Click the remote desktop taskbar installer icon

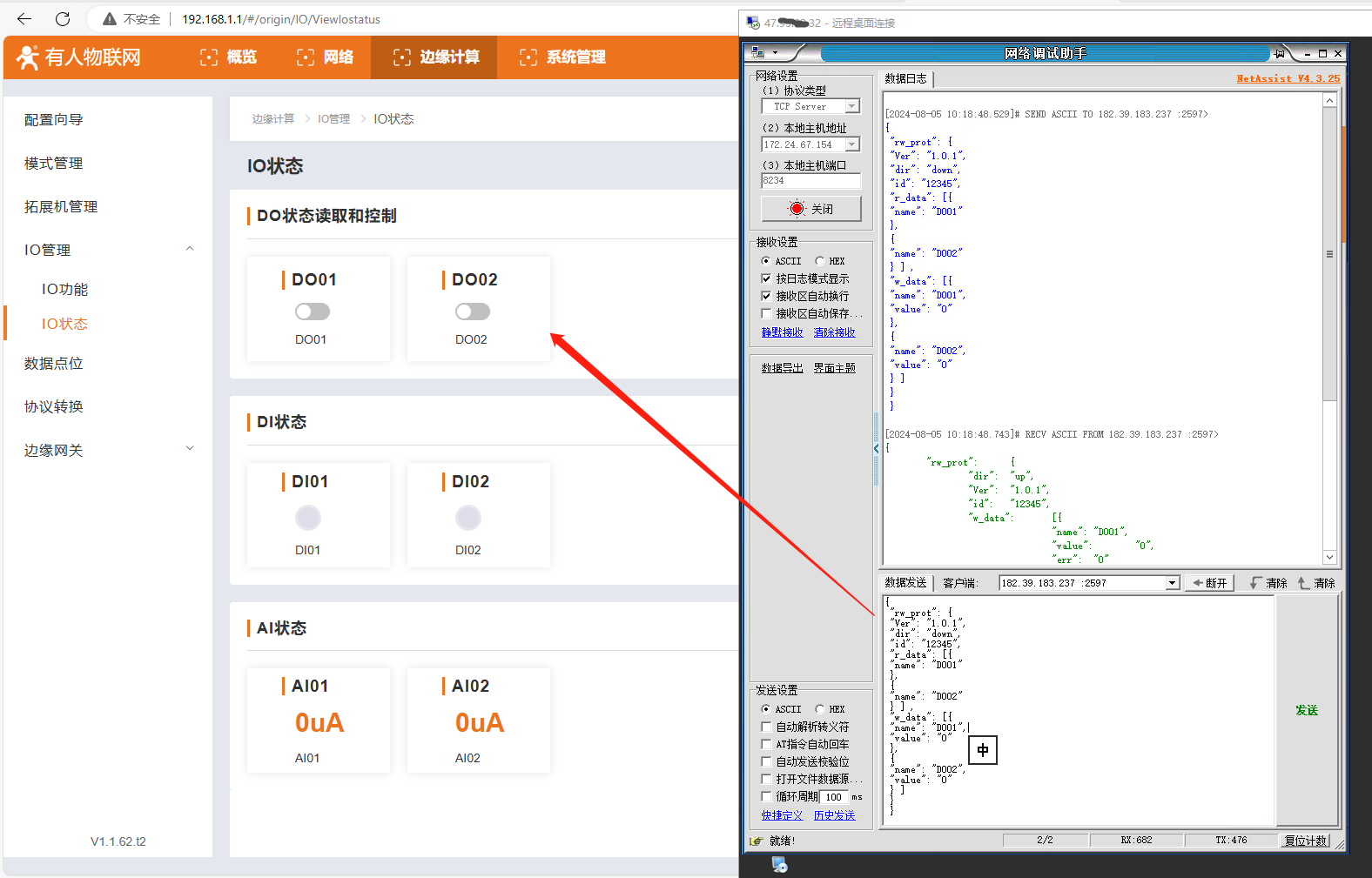point(779,864)
